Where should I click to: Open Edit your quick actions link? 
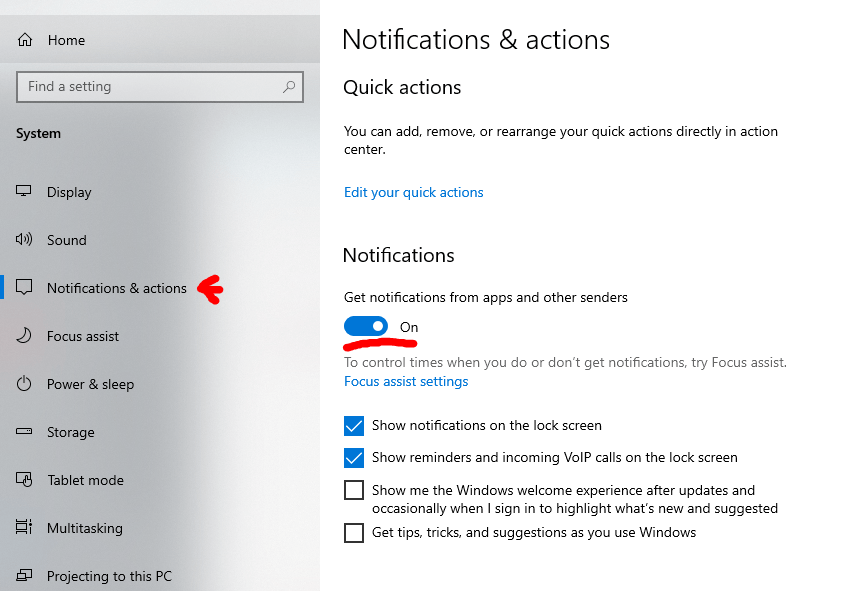(413, 192)
